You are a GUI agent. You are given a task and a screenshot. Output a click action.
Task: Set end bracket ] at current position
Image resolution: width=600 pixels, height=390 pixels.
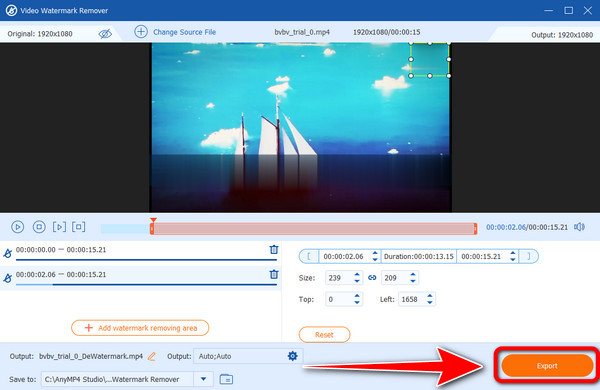[529, 256]
